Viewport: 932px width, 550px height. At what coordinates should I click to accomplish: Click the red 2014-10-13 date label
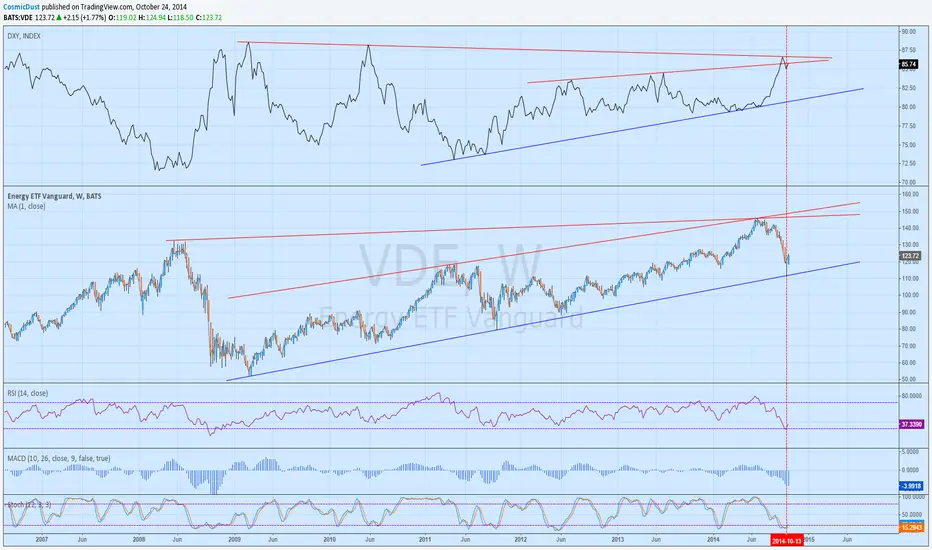point(786,540)
